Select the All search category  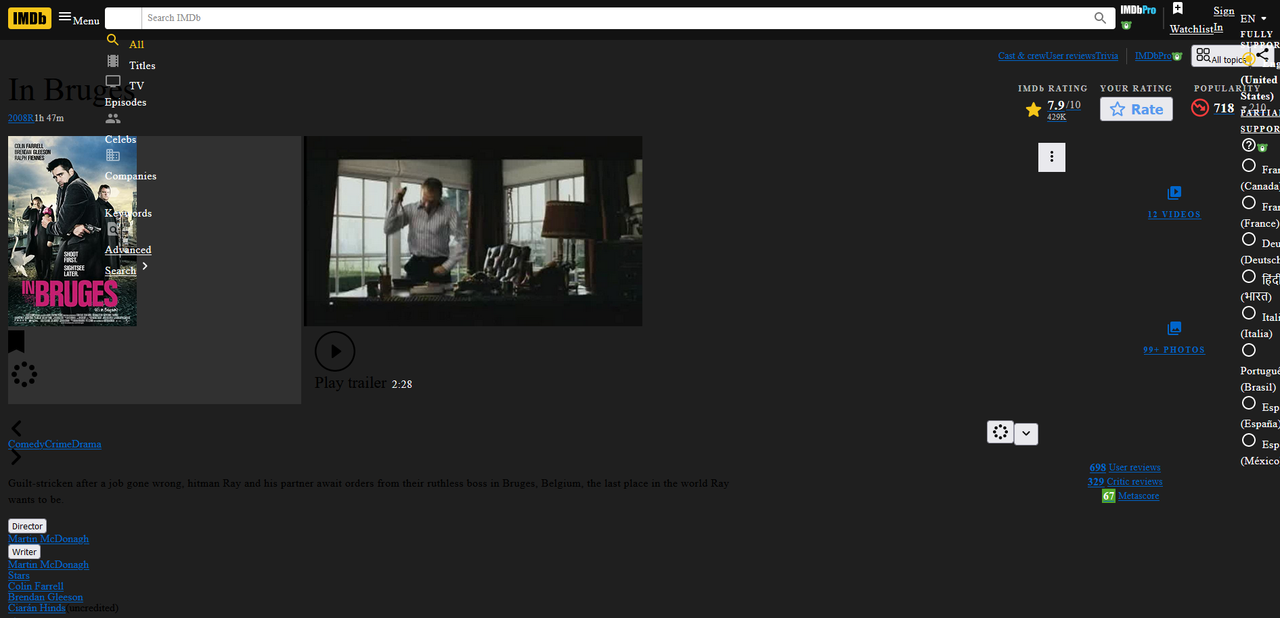pos(136,44)
